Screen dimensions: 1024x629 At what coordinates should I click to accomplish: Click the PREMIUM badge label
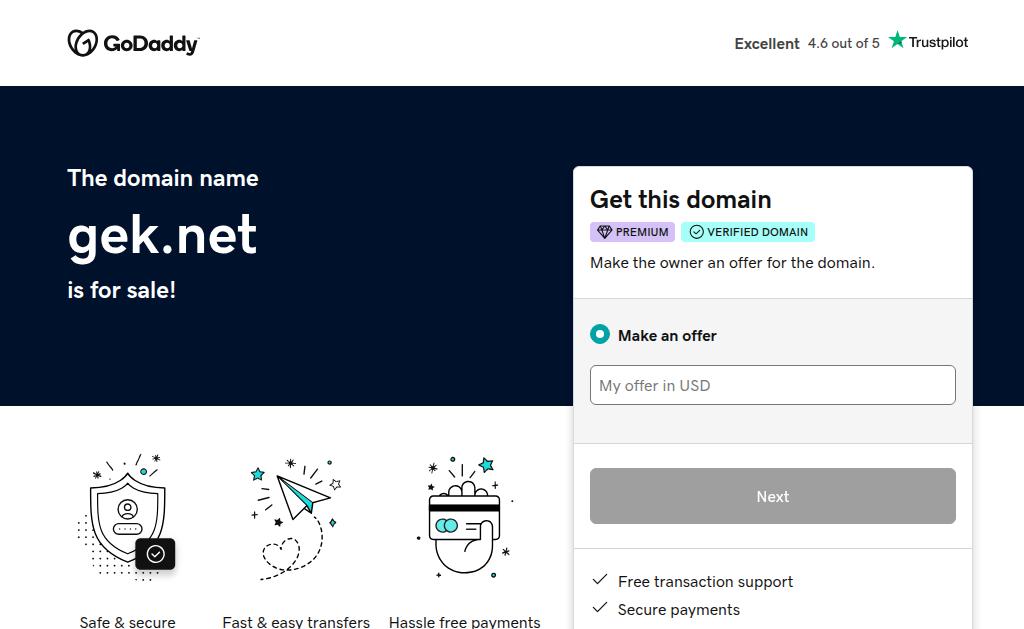click(x=642, y=232)
